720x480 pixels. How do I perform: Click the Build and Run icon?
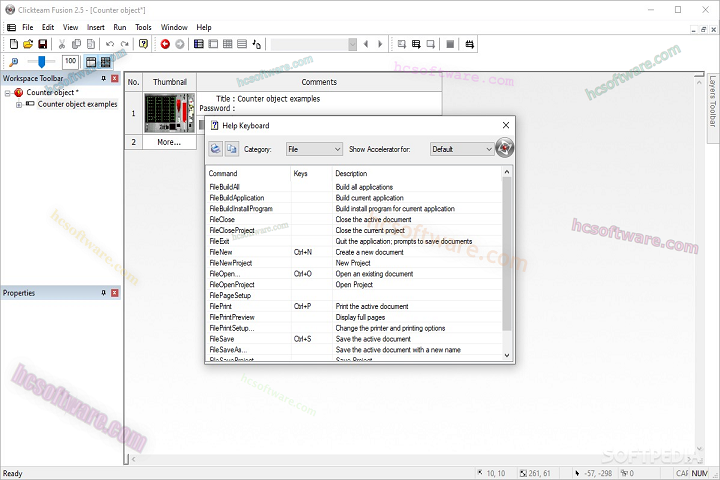click(x=469, y=44)
